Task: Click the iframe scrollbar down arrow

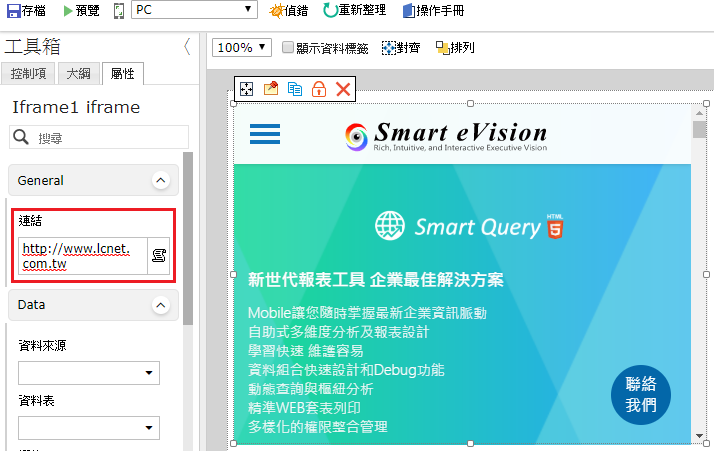Action: (699, 436)
